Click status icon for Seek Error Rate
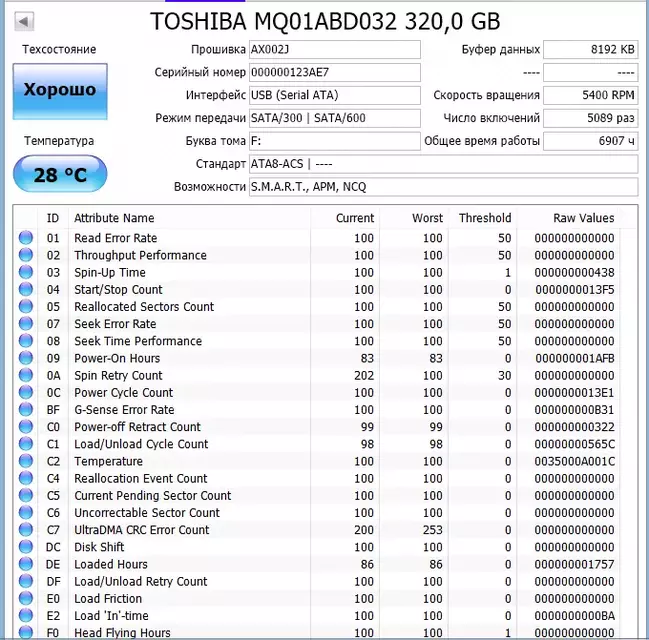The width and height of the screenshot is (649, 640). point(26,324)
